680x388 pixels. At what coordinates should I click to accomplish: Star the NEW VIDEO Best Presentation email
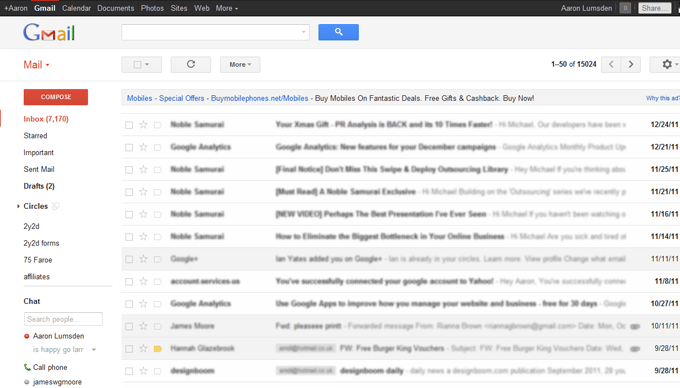point(143,214)
